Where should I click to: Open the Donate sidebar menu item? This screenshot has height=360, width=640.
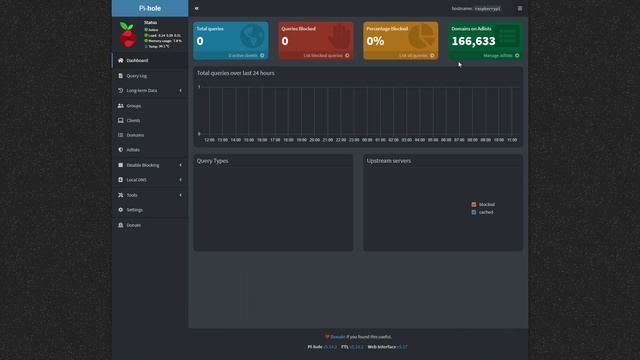[x=150, y=225]
